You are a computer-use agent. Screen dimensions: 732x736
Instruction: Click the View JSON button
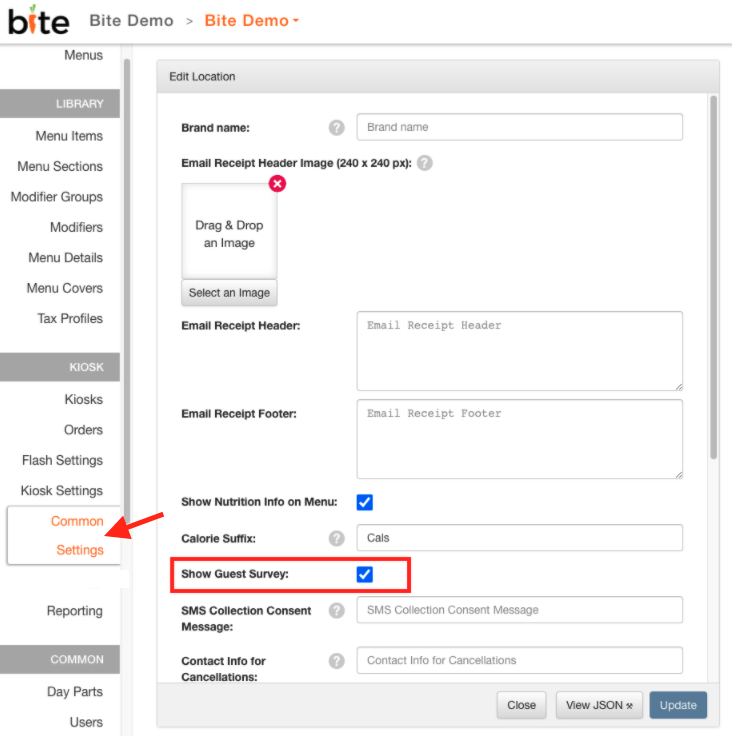pyautogui.click(x=599, y=705)
